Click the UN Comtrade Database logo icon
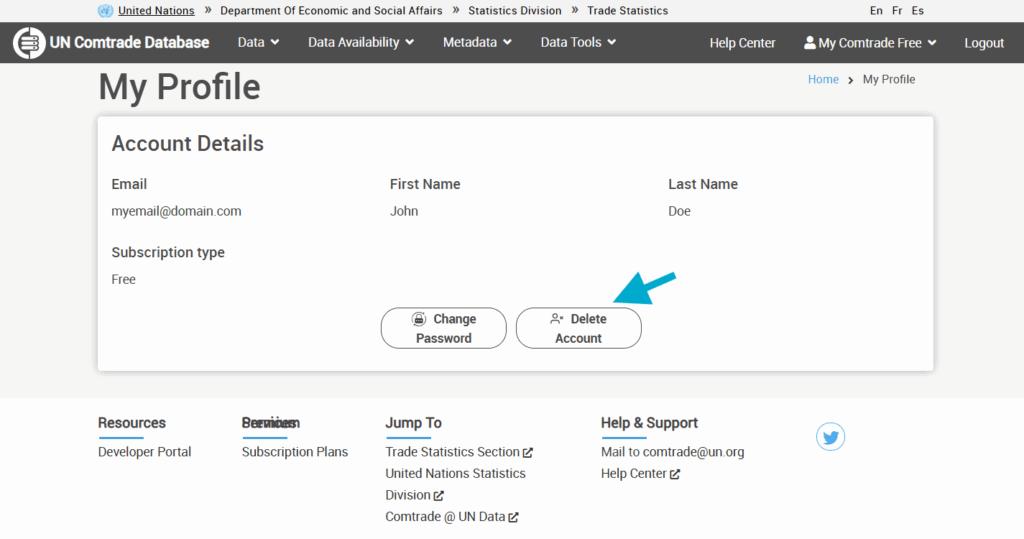 pos(29,43)
